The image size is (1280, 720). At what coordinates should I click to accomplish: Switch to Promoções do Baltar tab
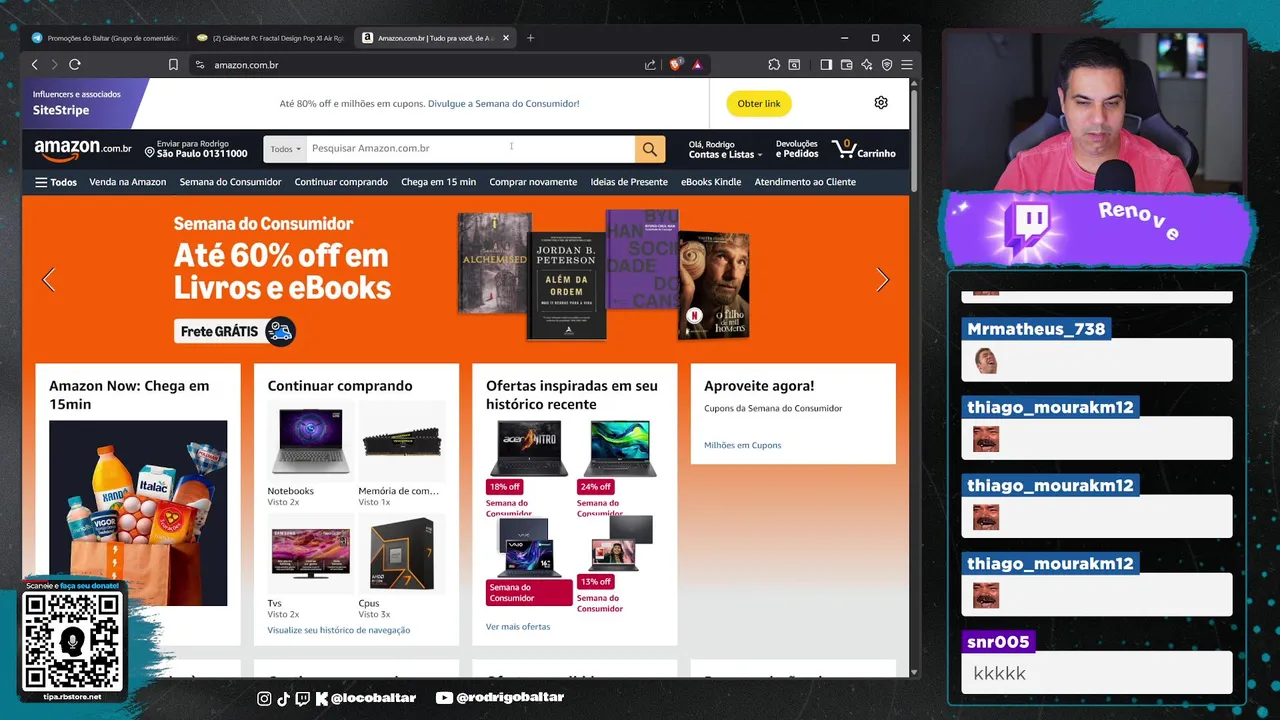[x=104, y=38]
